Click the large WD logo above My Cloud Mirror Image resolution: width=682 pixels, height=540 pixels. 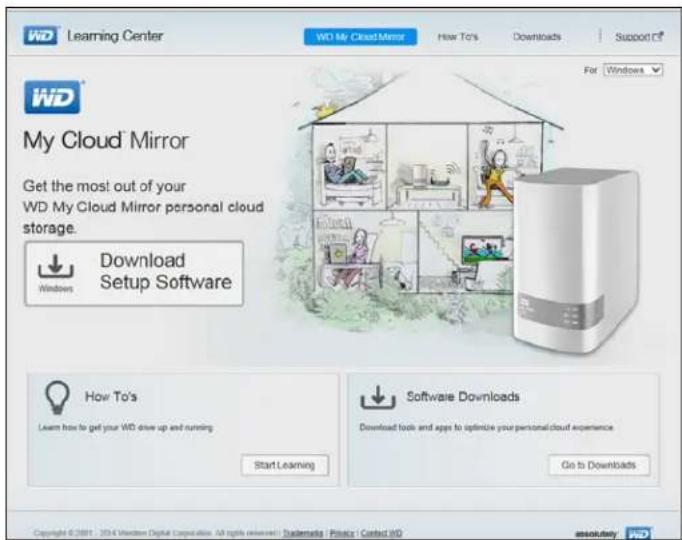tap(53, 97)
